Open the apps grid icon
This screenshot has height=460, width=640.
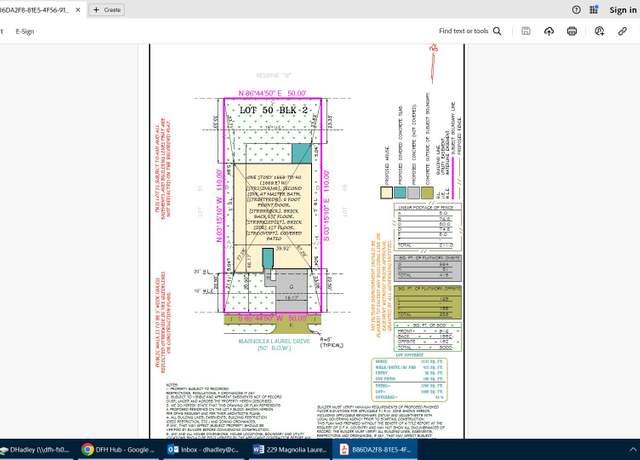tap(594, 10)
